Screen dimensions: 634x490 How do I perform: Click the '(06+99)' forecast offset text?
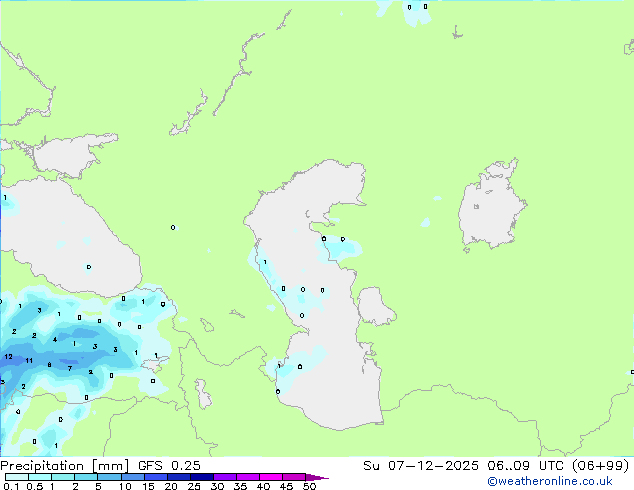(601, 466)
